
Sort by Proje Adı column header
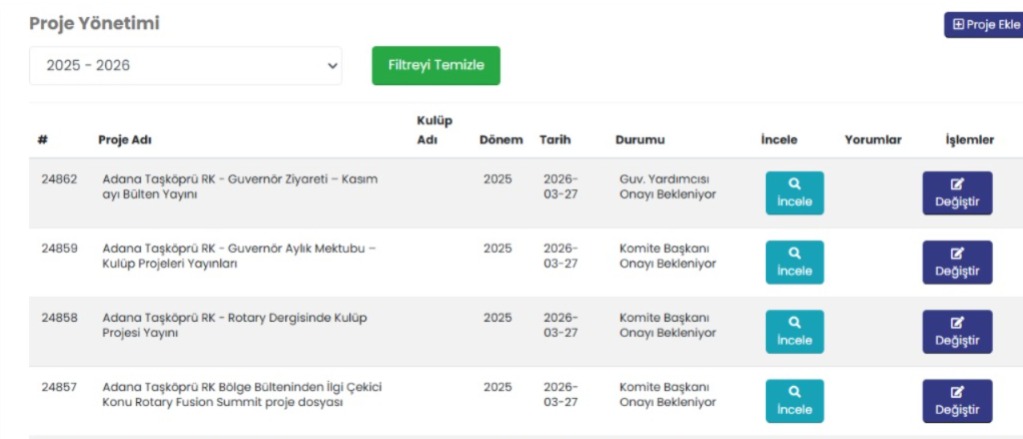tap(125, 140)
